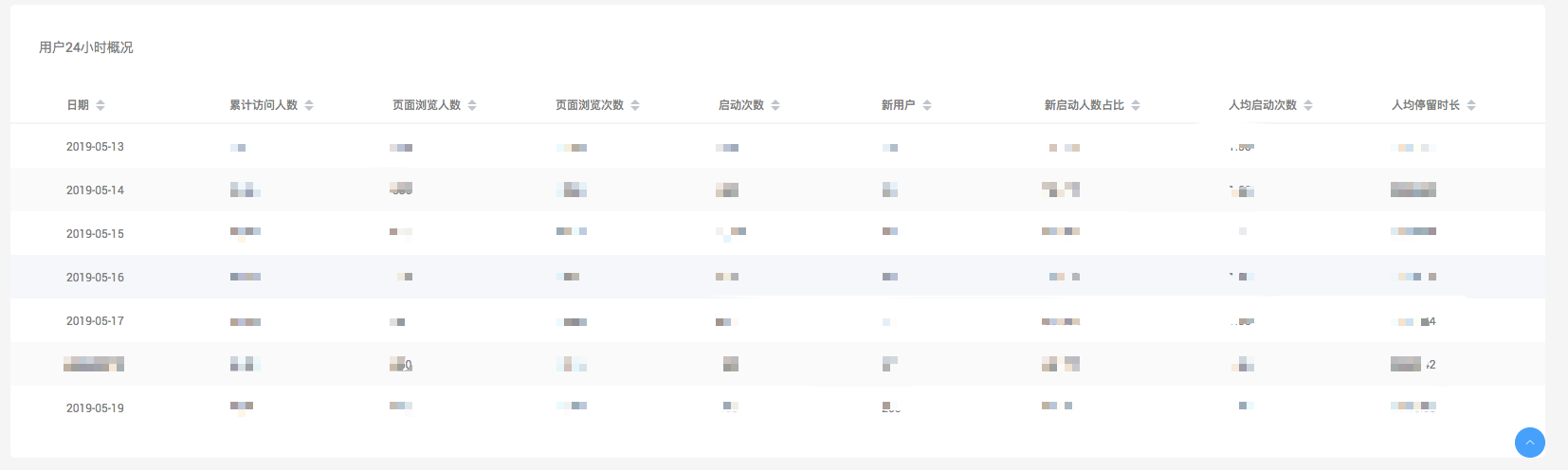Screen dimensions: 1568x470
Task: Click sort icon beside 新启动人数占比 column
Action: [x=1136, y=105]
